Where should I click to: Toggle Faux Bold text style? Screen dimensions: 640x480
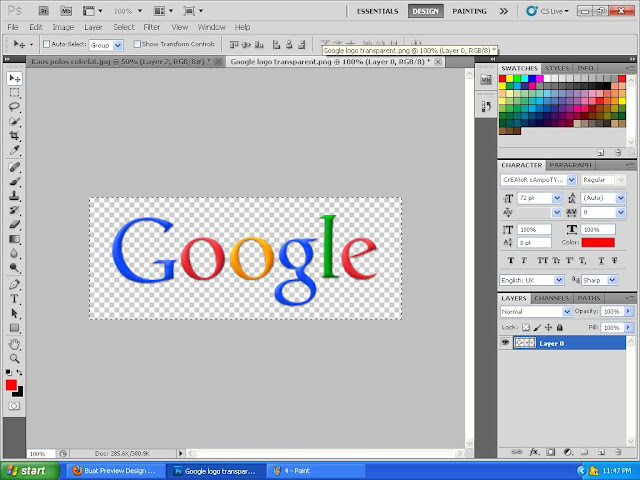click(511, 260)
